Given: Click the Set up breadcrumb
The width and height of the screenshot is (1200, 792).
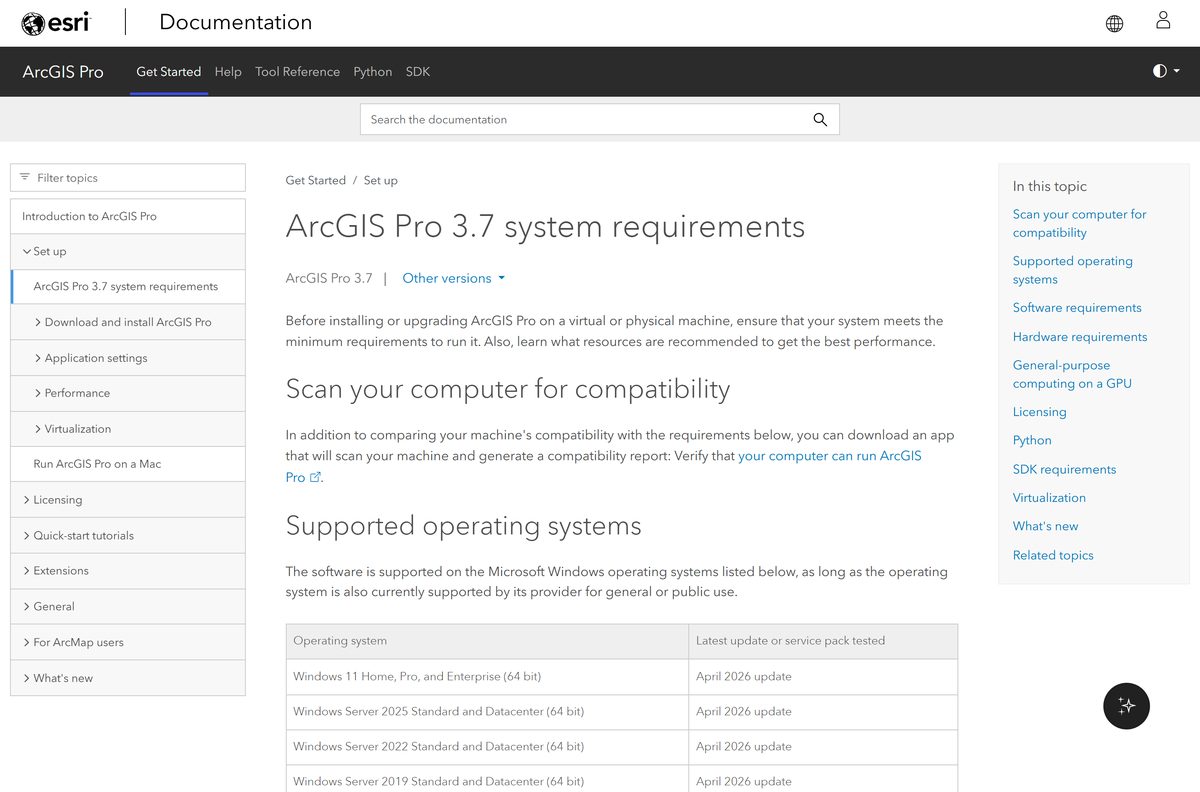Looking at the screenshot, I should click(x=380, y=180).
